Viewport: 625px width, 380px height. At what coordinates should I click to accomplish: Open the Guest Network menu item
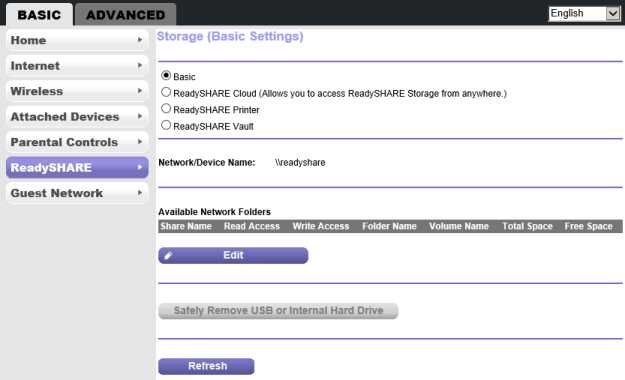77,193
